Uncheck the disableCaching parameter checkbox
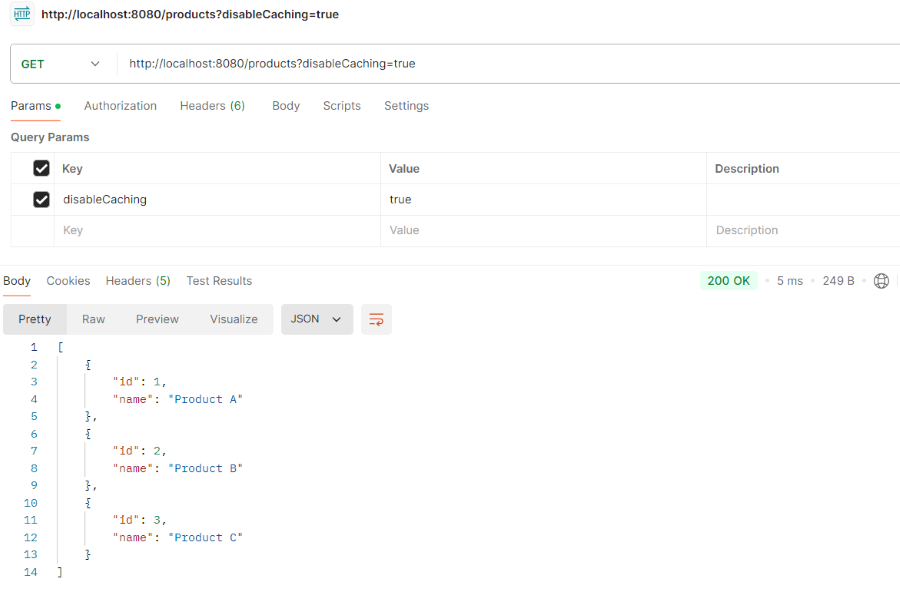900x589 pixels. coord(41,199)
